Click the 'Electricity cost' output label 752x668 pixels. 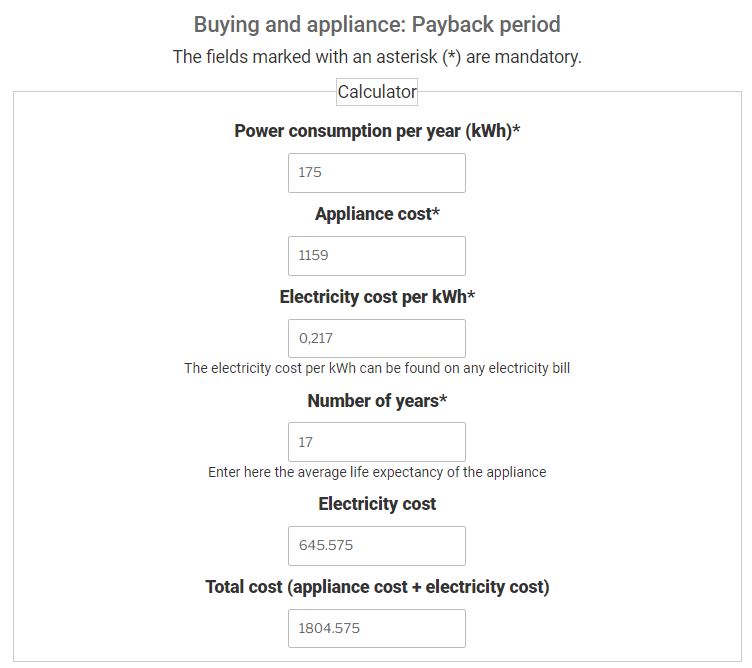(x=377, y=504)
